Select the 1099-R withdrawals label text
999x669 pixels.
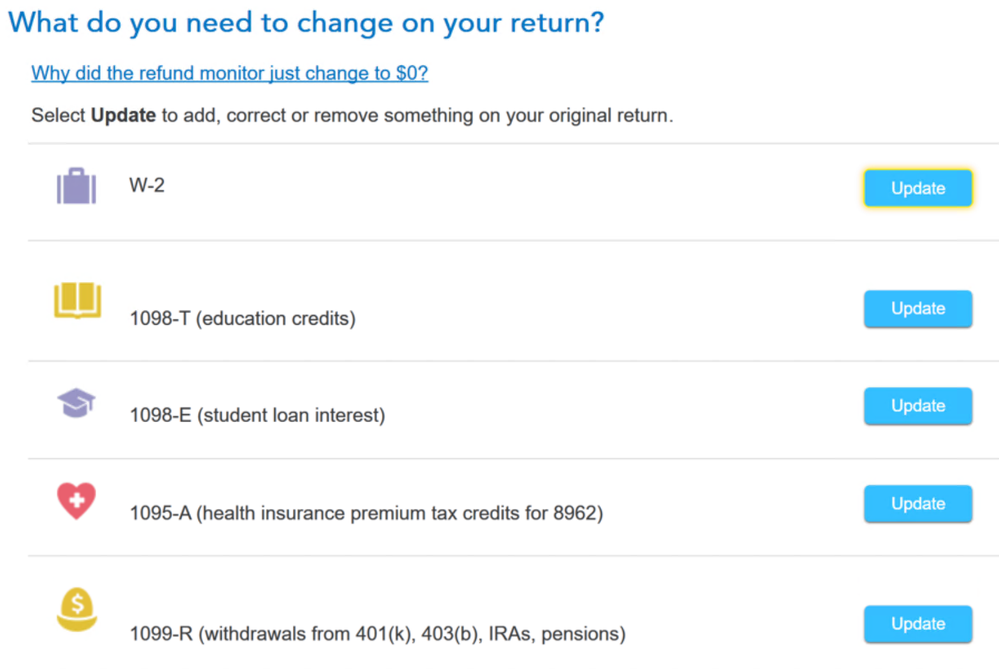[x=377, y=634]
